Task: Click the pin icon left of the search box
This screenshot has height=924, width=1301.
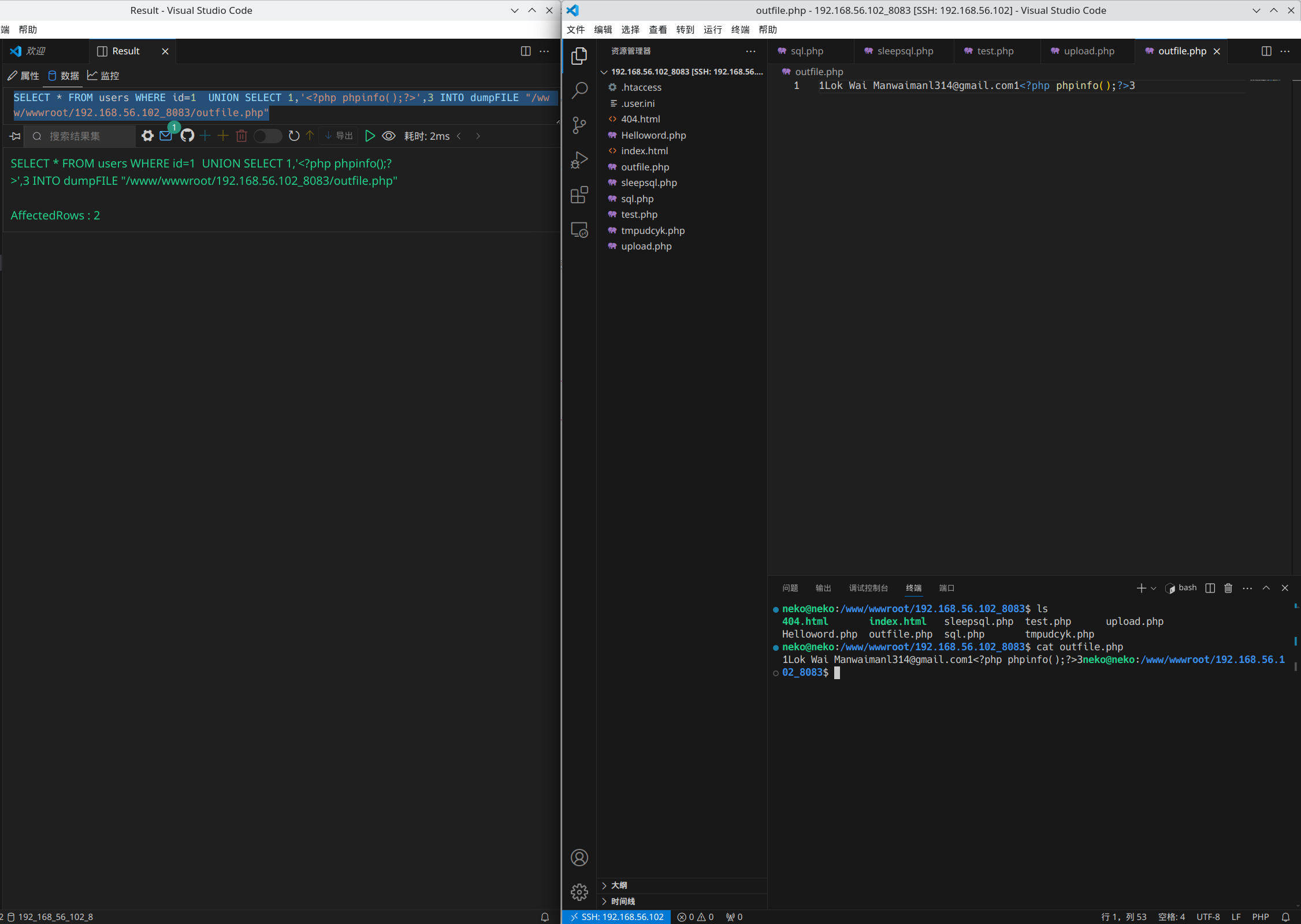Action: [15, 136]
